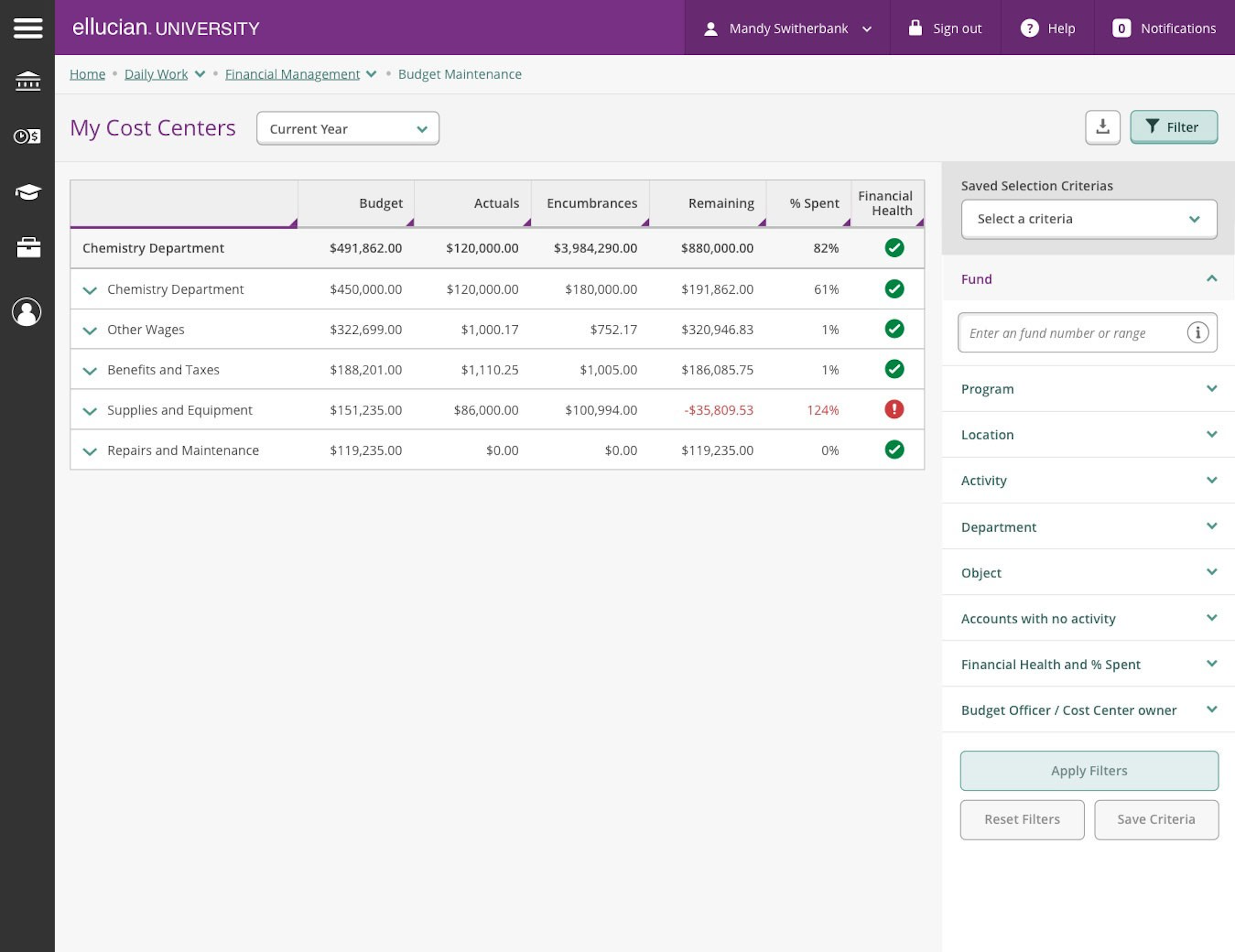Open the financial information sidebar icon
The image size is (1235, 952).
point(28,136)
